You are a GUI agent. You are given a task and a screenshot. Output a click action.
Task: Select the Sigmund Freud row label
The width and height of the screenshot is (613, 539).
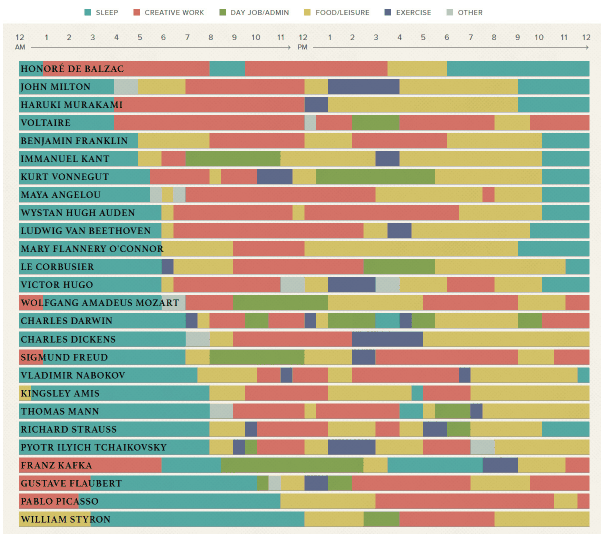(x=64, y=357)
